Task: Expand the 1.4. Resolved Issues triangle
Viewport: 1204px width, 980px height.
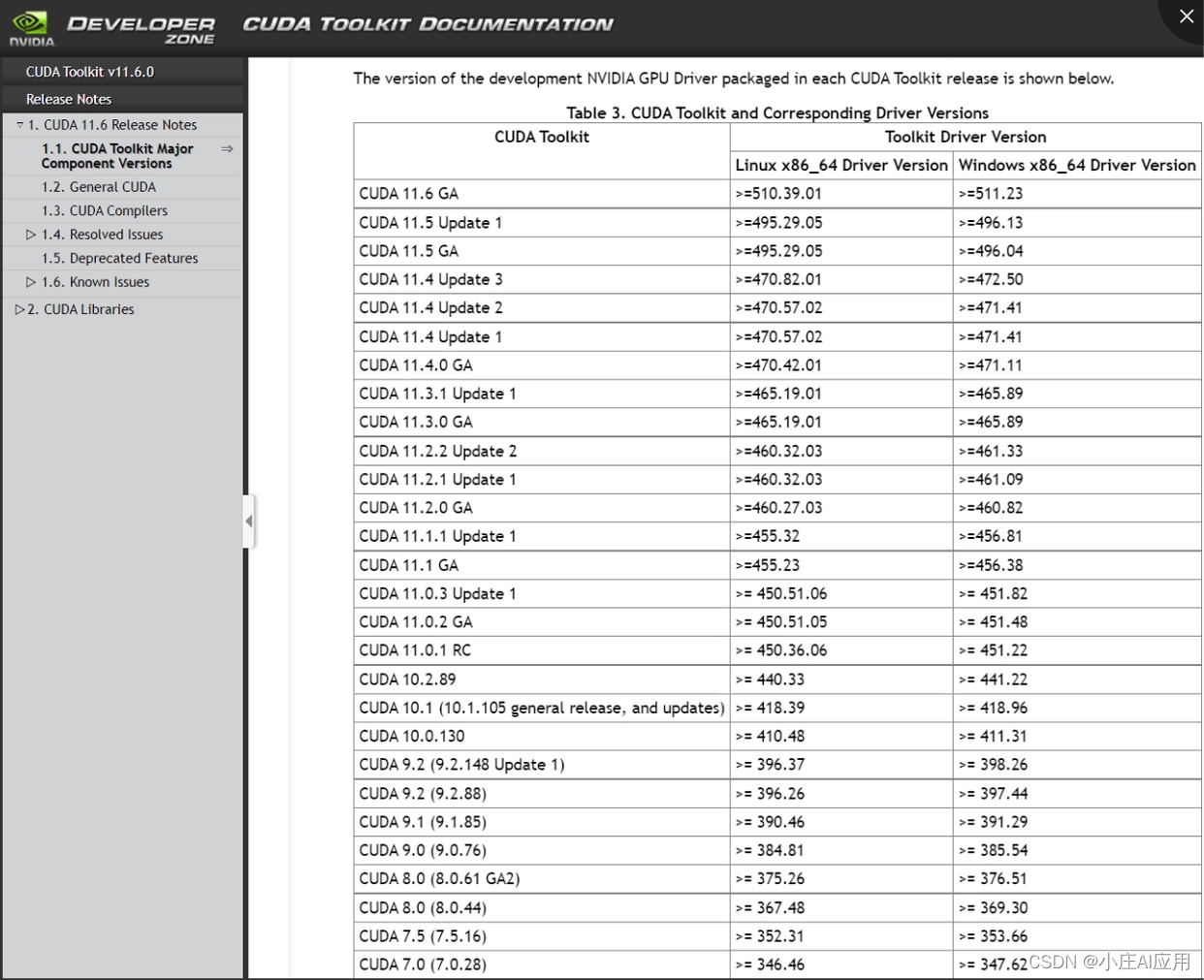Action: [31, 235]
